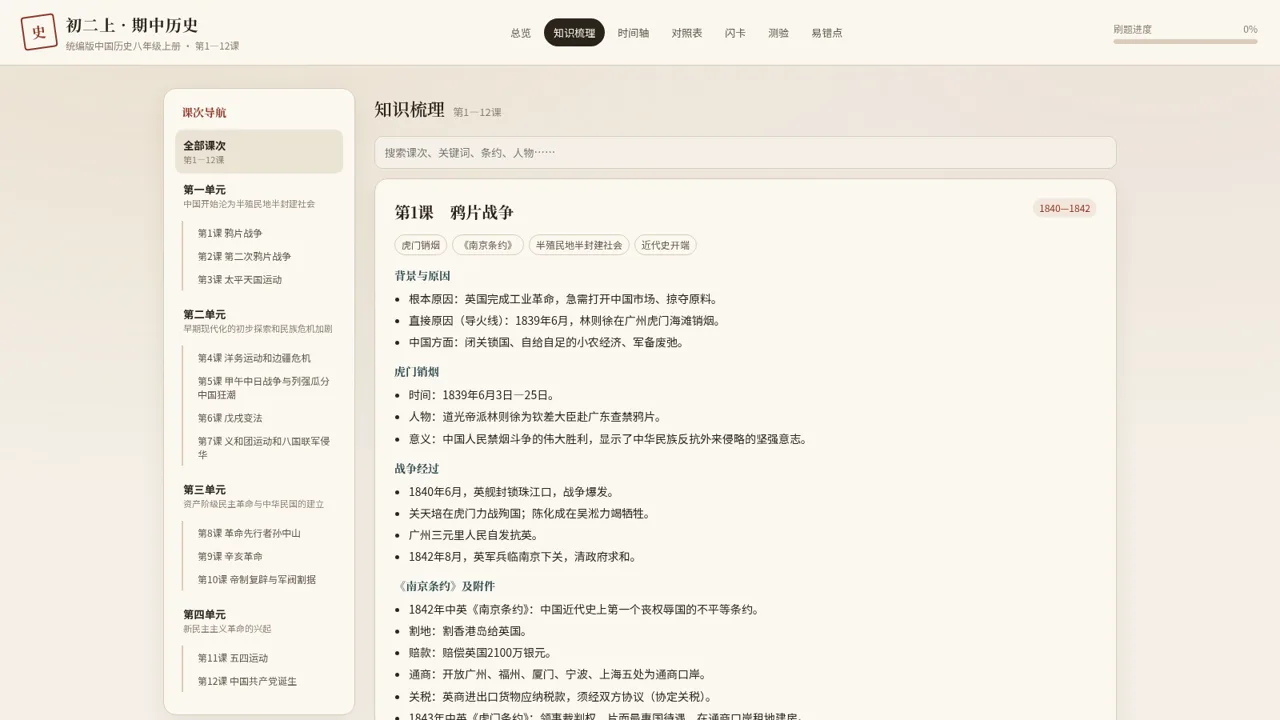
Task: Open 第8课 革命先行者孙中山
Action: [x=249, y=534]
